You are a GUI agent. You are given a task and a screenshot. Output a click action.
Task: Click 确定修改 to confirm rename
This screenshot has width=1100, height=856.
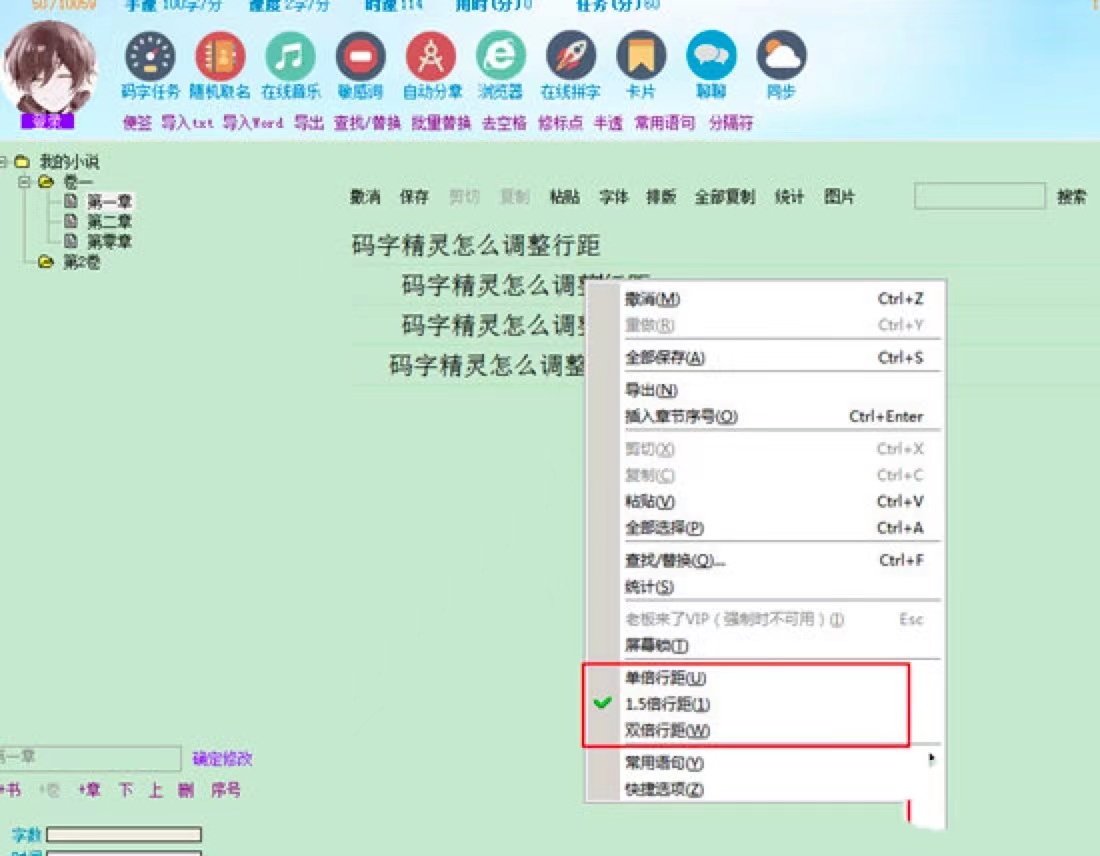click(222, 758)
